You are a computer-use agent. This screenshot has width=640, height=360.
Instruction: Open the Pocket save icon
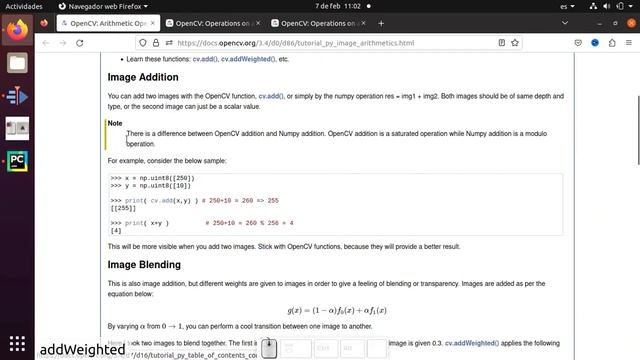(x=578, y=42)
